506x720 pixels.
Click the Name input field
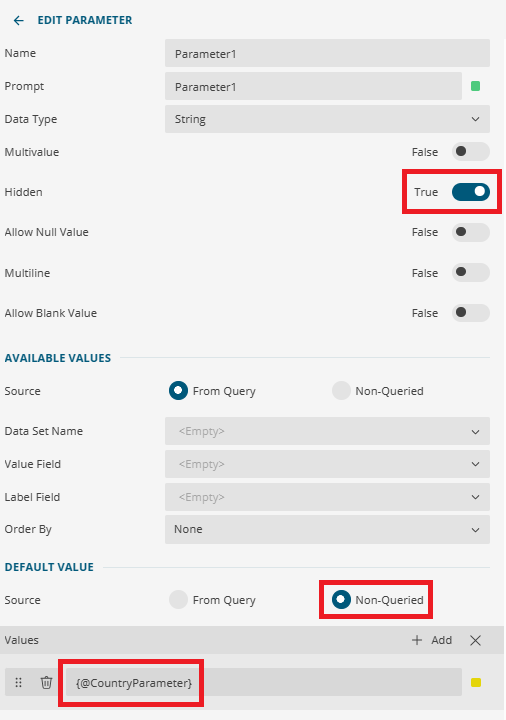point(327,53)
